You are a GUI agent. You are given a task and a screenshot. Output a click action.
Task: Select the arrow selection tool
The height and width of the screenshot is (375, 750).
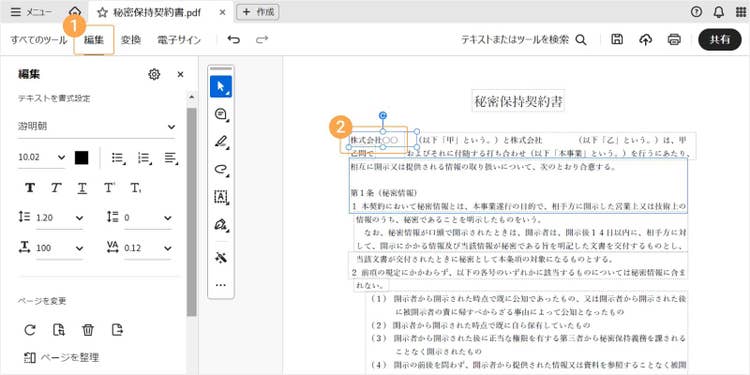click(x=221, y=87)
